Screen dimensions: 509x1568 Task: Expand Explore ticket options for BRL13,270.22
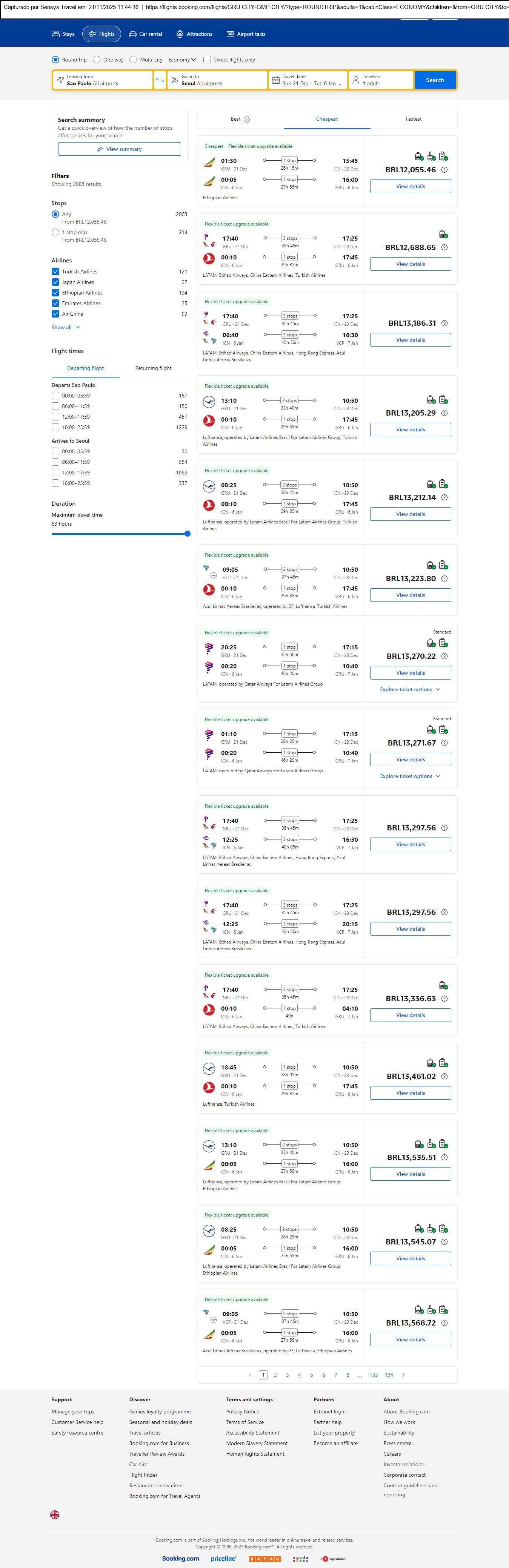(410, 690)
